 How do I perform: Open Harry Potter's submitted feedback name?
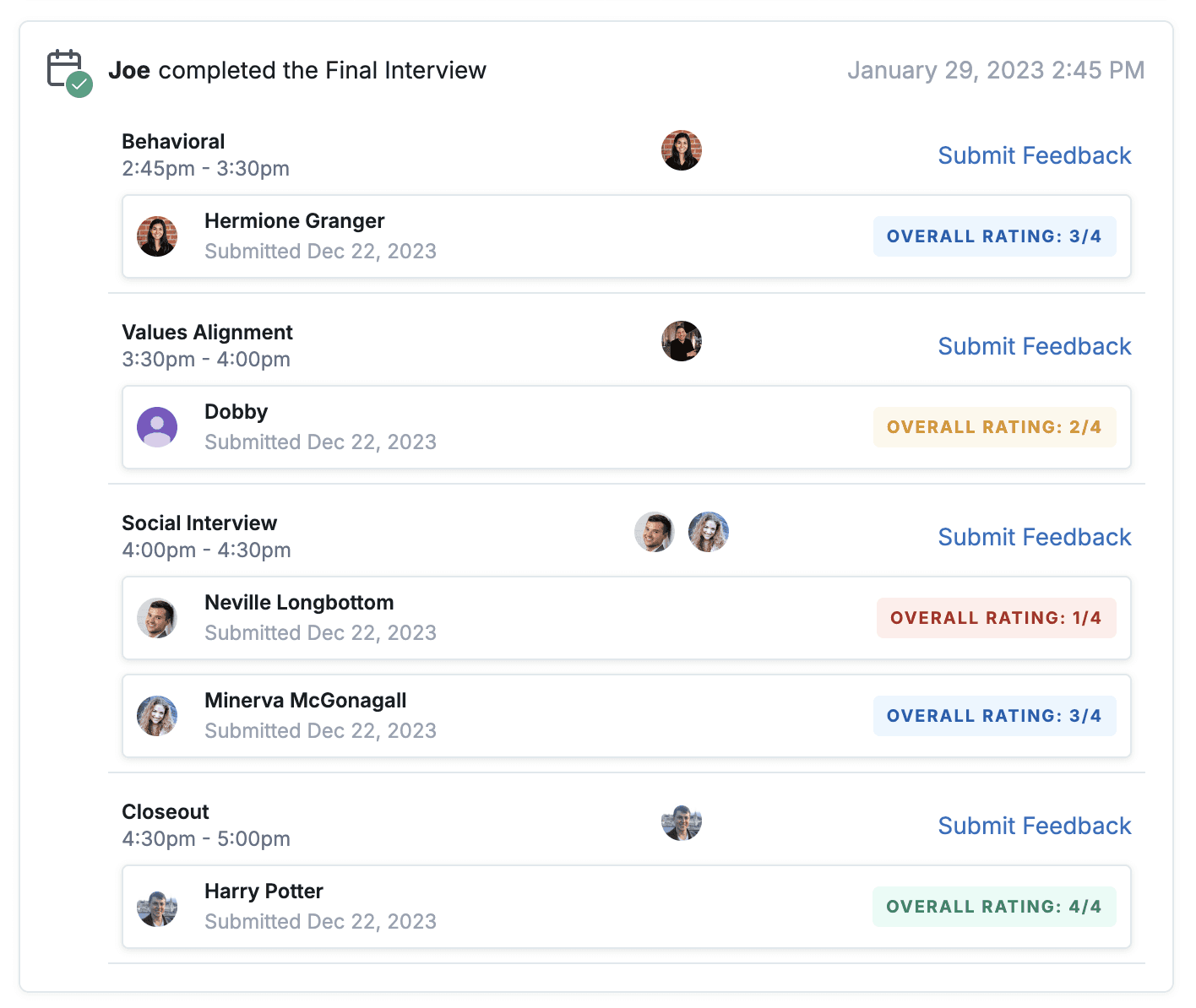[x=264, y=891]
